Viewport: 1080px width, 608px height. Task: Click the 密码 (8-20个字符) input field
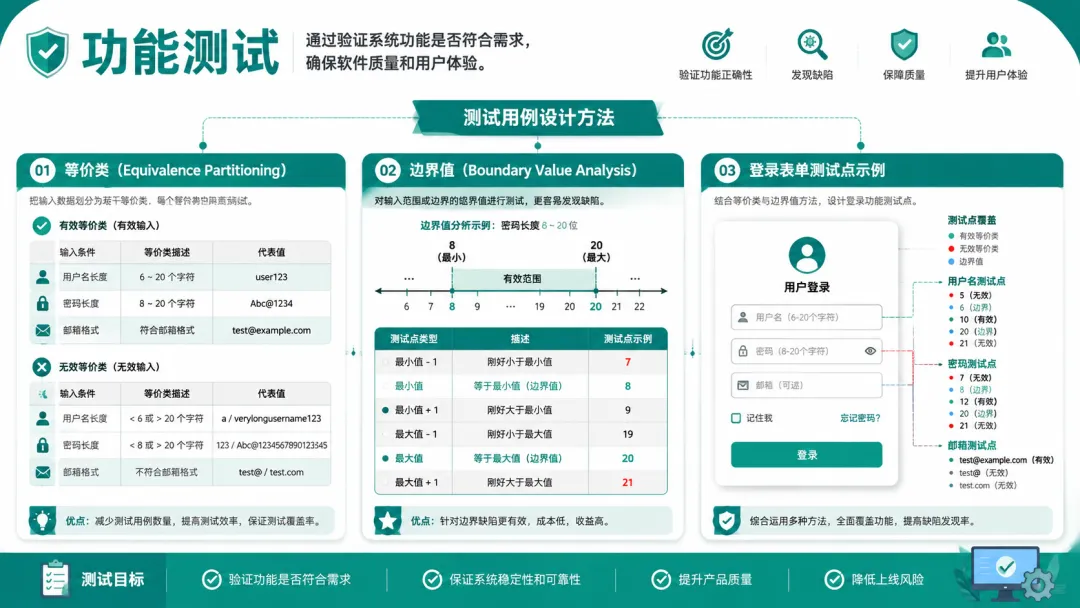click(807, 351)
